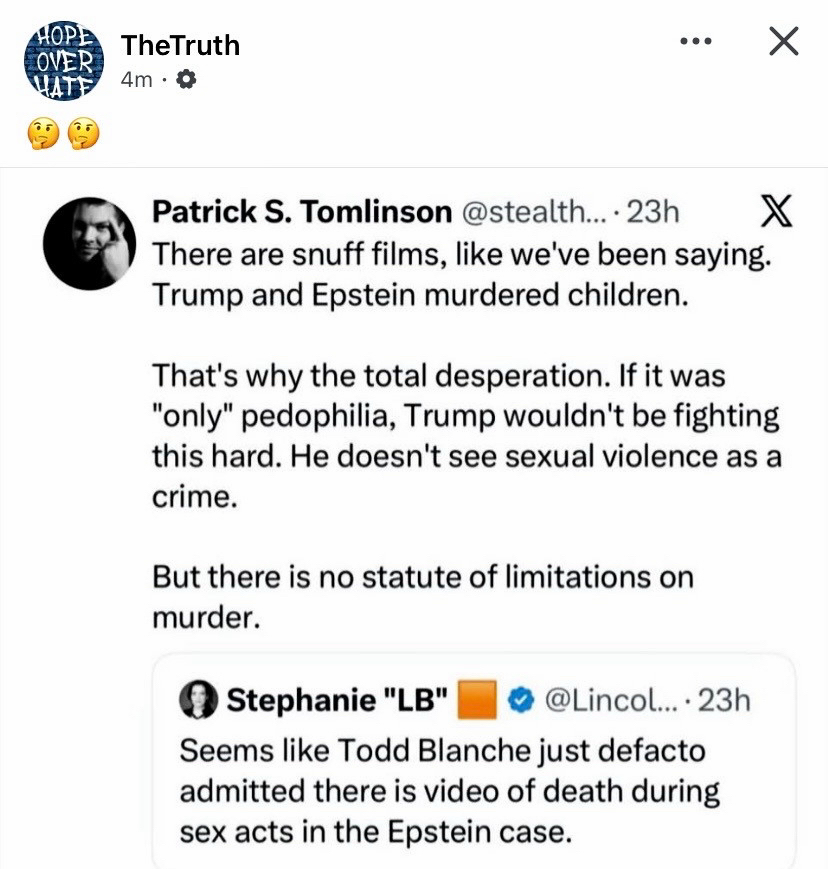Click the X logo on the post

[x=770, y=211]
